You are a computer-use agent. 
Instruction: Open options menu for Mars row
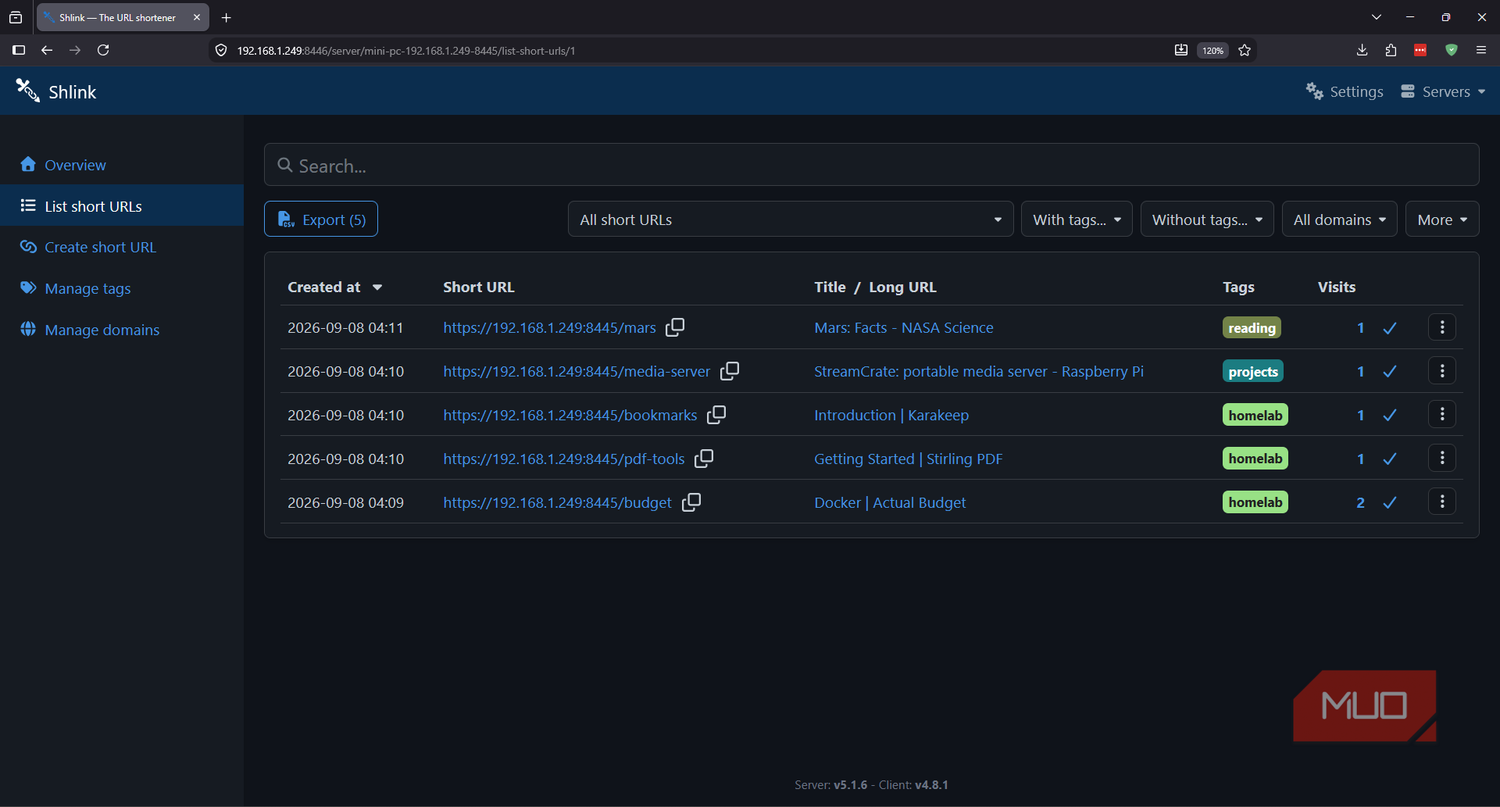coord(1441,327)
